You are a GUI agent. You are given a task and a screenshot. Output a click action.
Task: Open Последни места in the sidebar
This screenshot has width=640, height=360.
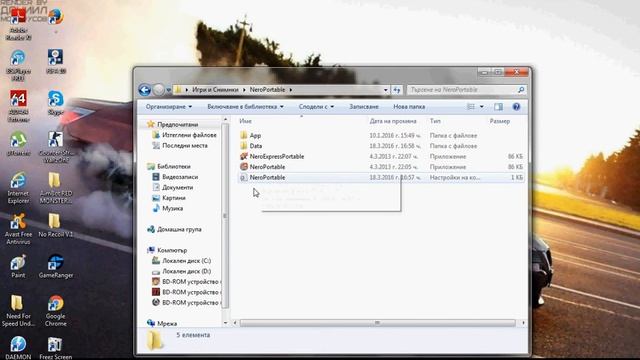pos(184,145)
